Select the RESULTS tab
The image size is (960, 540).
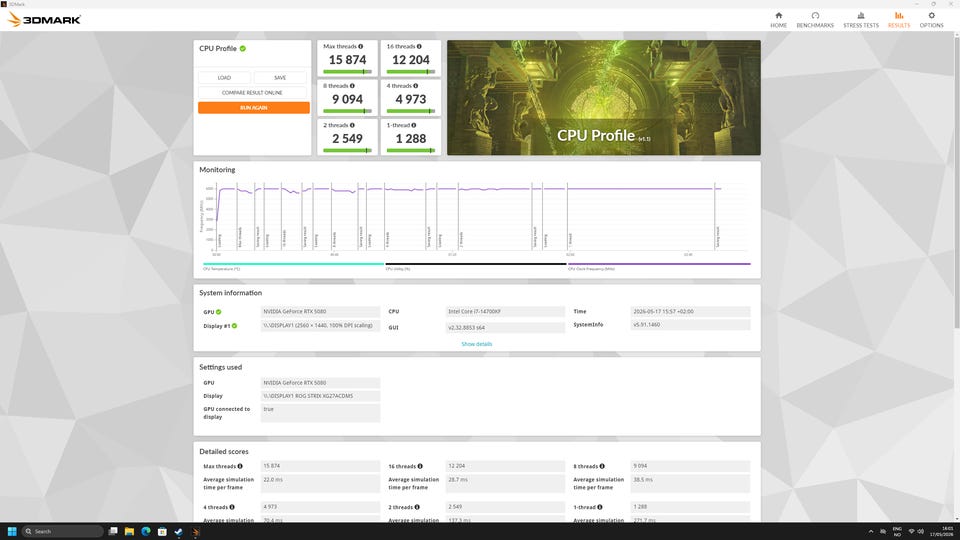899,20
